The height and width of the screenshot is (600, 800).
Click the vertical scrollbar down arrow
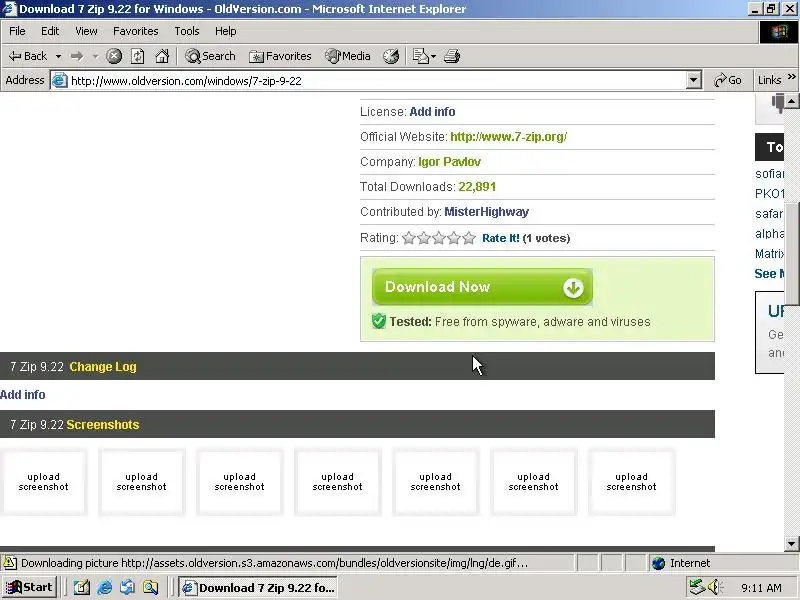click(791, 543)
